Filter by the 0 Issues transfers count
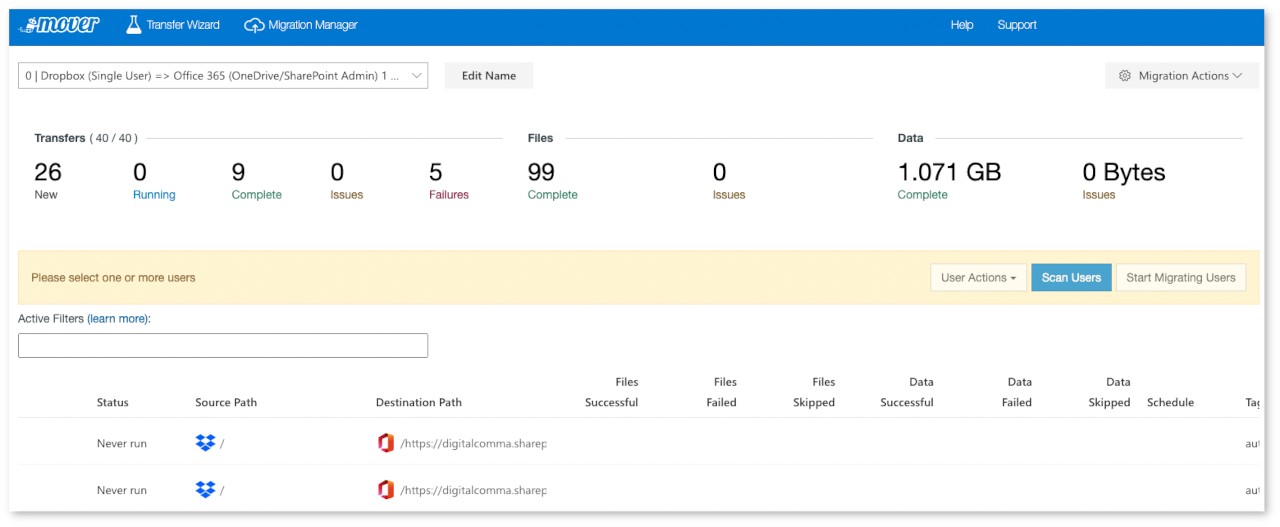This screenshot has height=527, width=1280. pos(347,181)
